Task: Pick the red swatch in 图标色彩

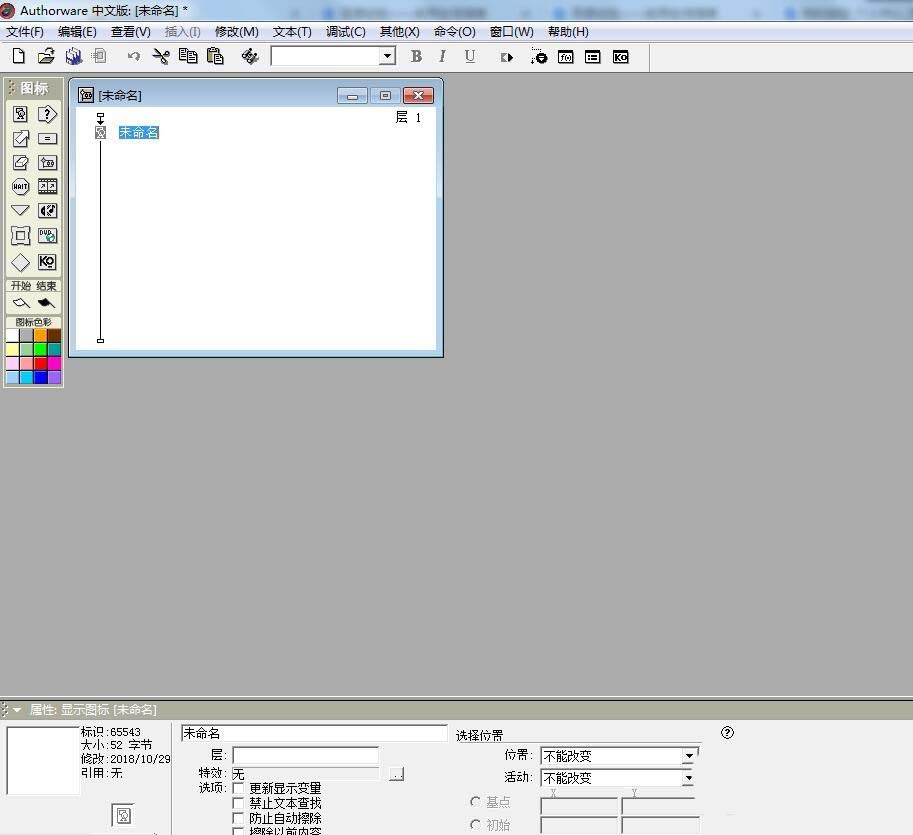Action: tap(40, 364)
